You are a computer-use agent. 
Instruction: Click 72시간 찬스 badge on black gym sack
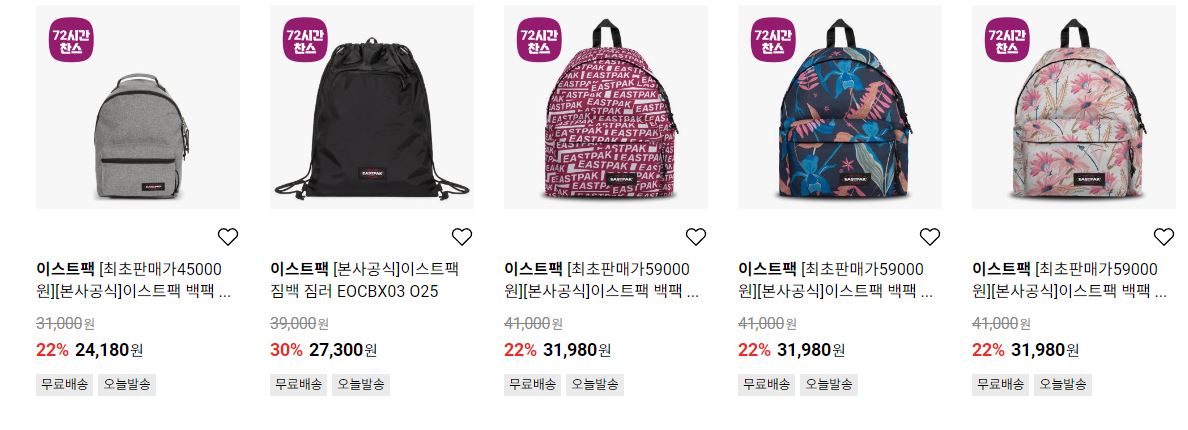(x=305, y=39)
